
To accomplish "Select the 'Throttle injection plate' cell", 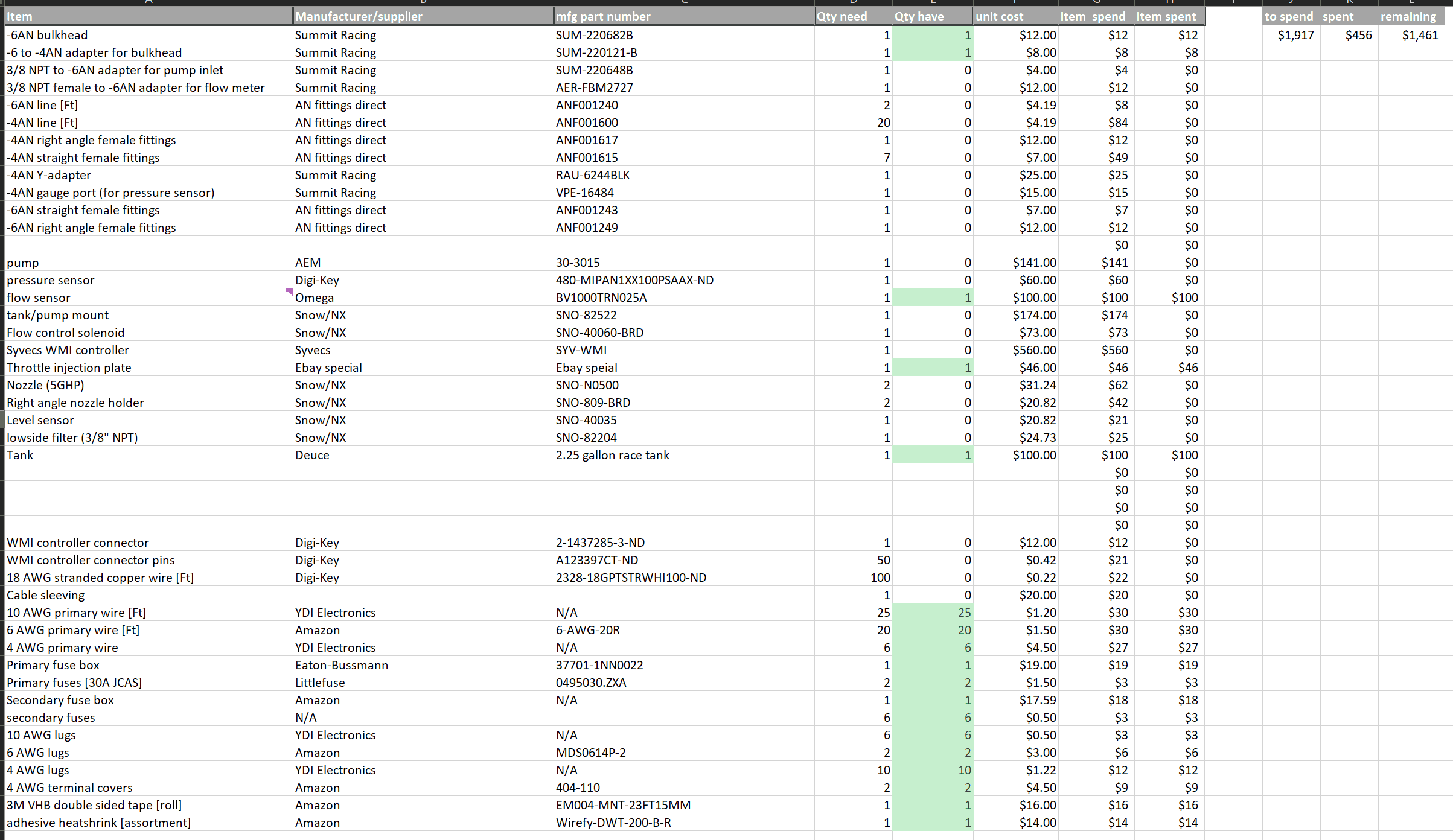I will 148,367.
